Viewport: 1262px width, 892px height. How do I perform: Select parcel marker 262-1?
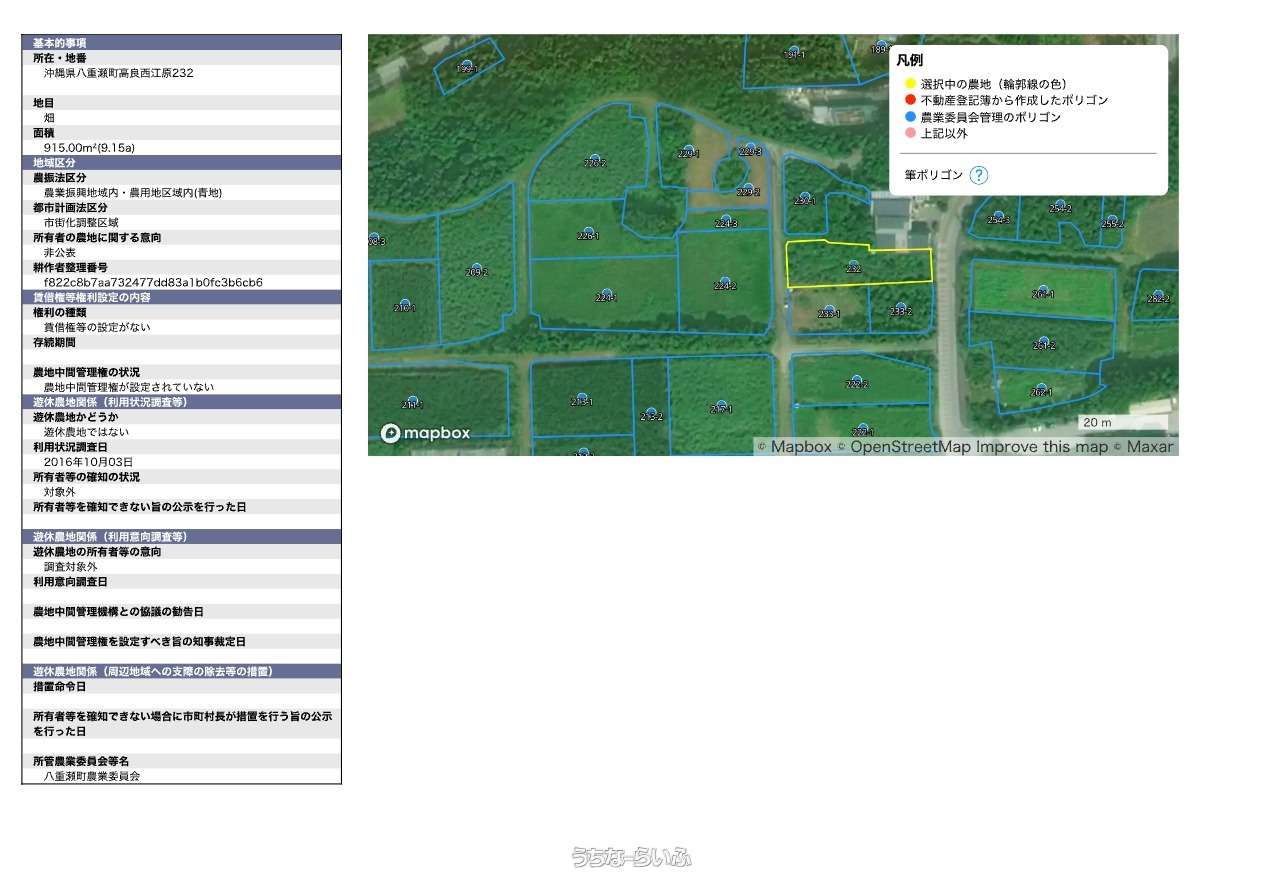click(1041, 389)
